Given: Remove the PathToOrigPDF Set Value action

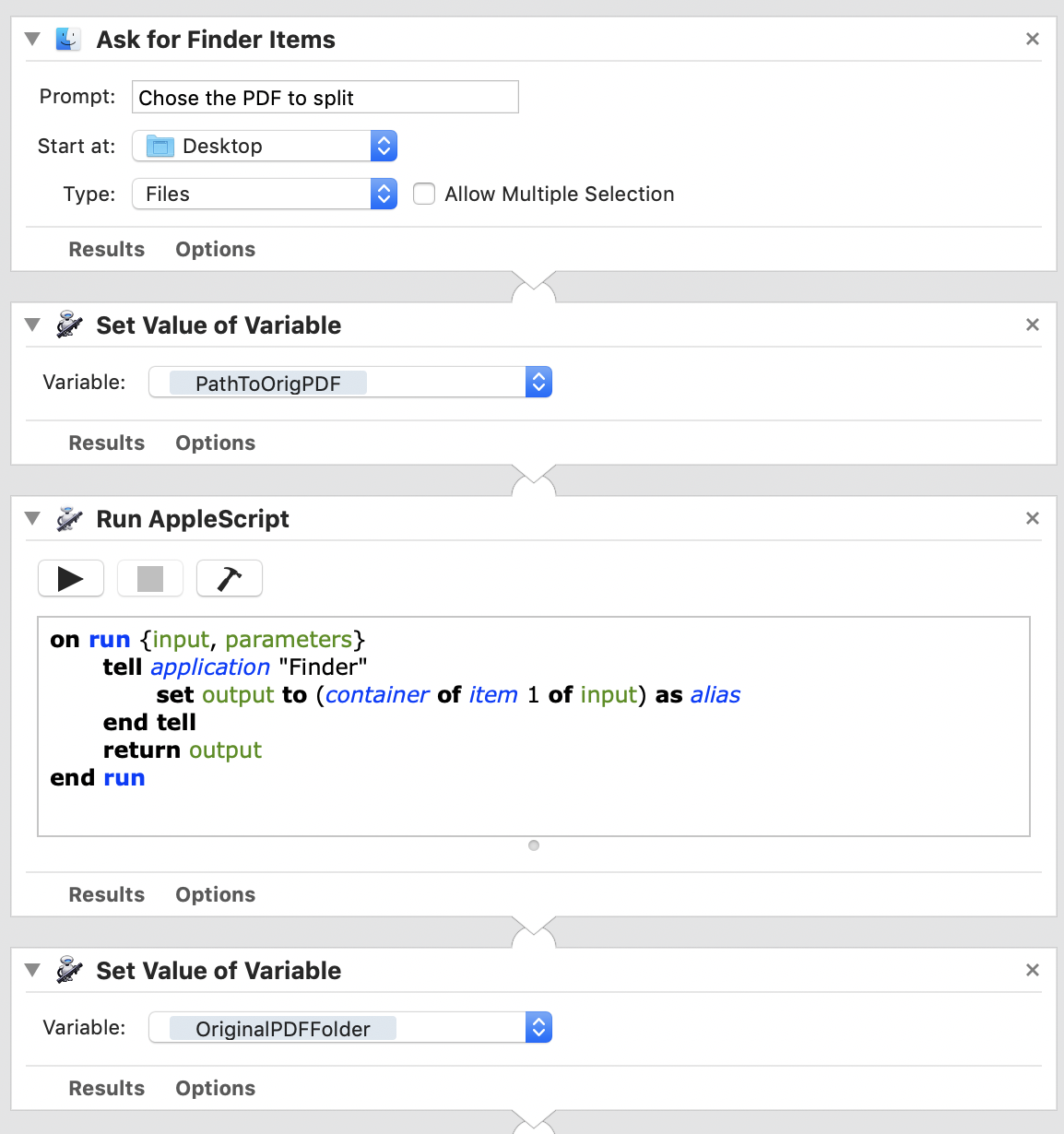Looking at the screenshot, I should pyautogui.click(x=1033, y=325).
